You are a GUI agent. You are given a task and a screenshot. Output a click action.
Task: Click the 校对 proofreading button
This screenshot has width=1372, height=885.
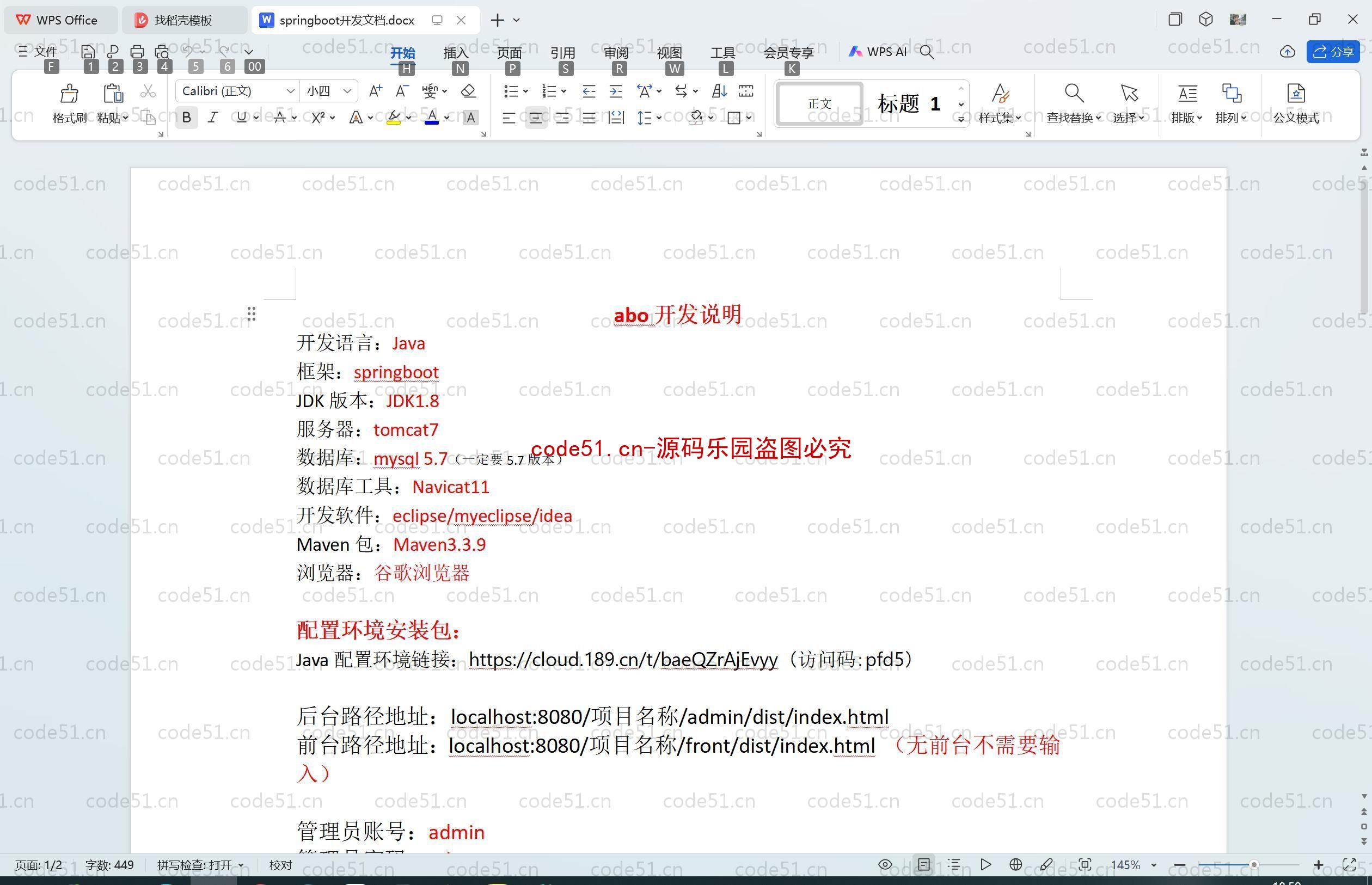pyautogui.click(x=280, y=865)
